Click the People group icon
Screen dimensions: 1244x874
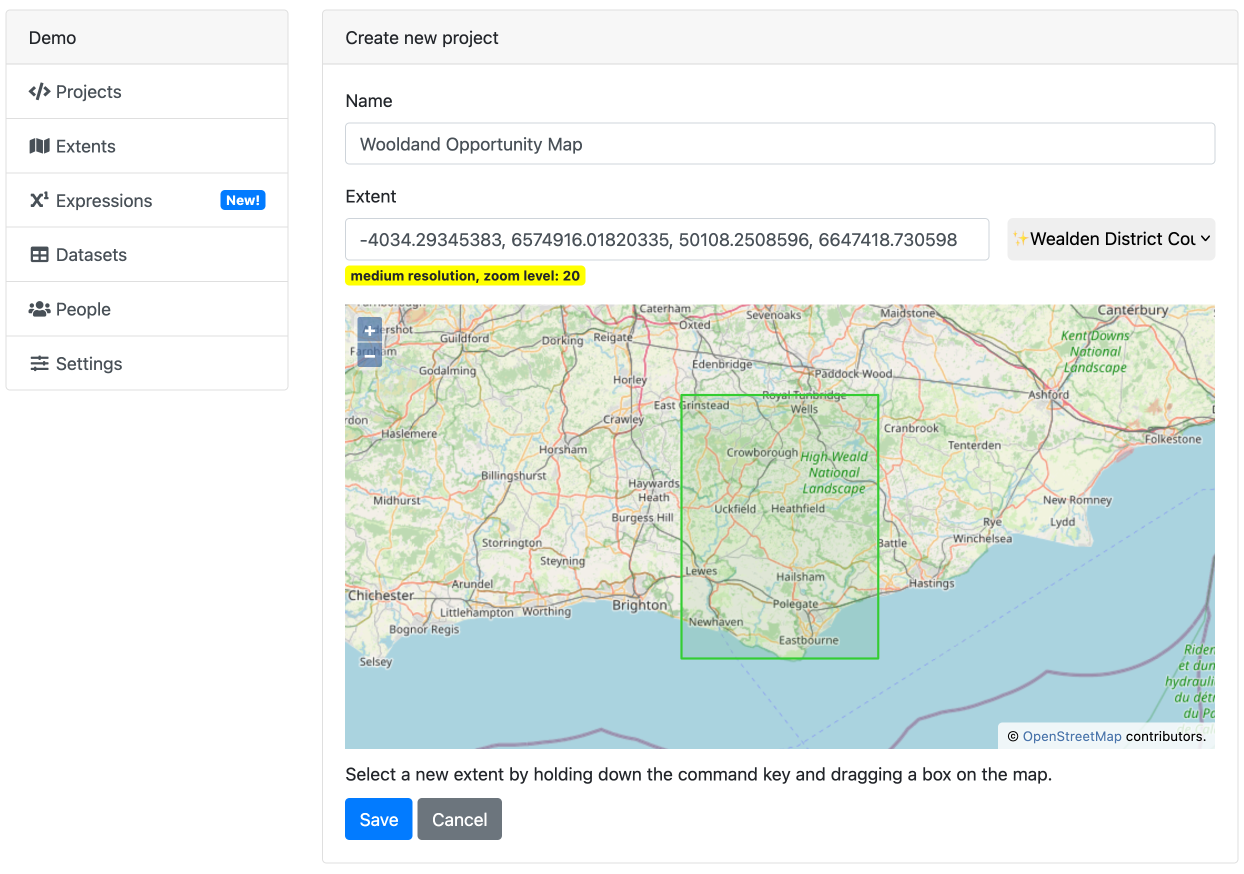click(x=39, y=309)
